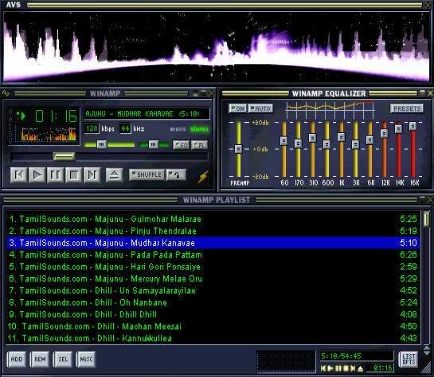Toggle the equalizer ON button
This screenshot has width=434, height=377.
(238, 108)
